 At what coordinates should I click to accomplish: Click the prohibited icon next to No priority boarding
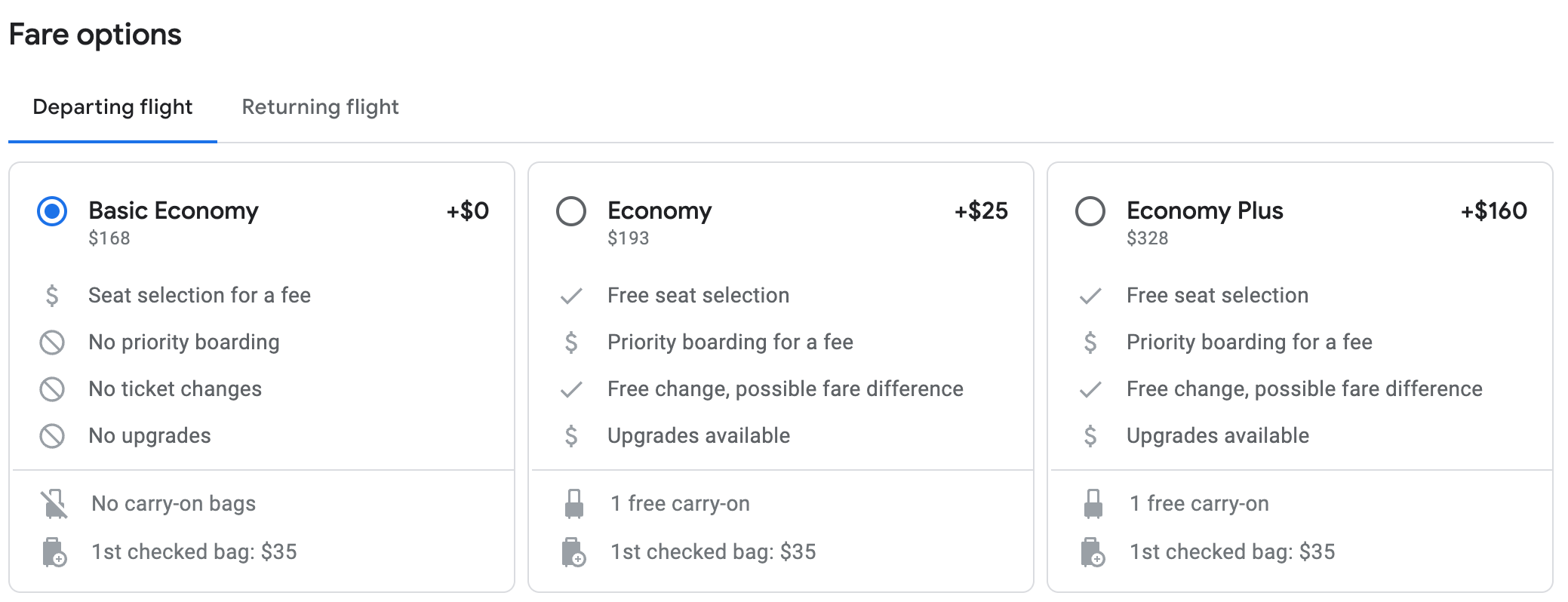(52, 342)
